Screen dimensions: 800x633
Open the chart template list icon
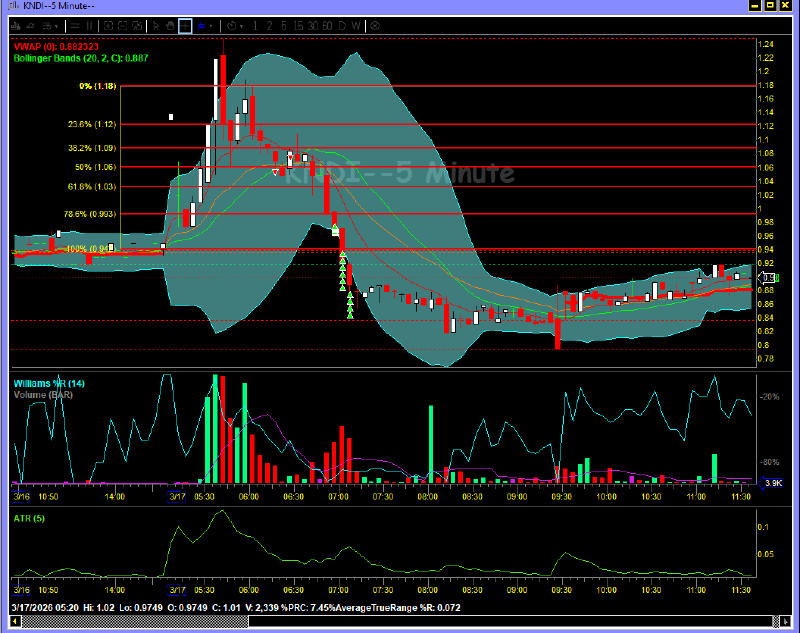coord(47,26)
